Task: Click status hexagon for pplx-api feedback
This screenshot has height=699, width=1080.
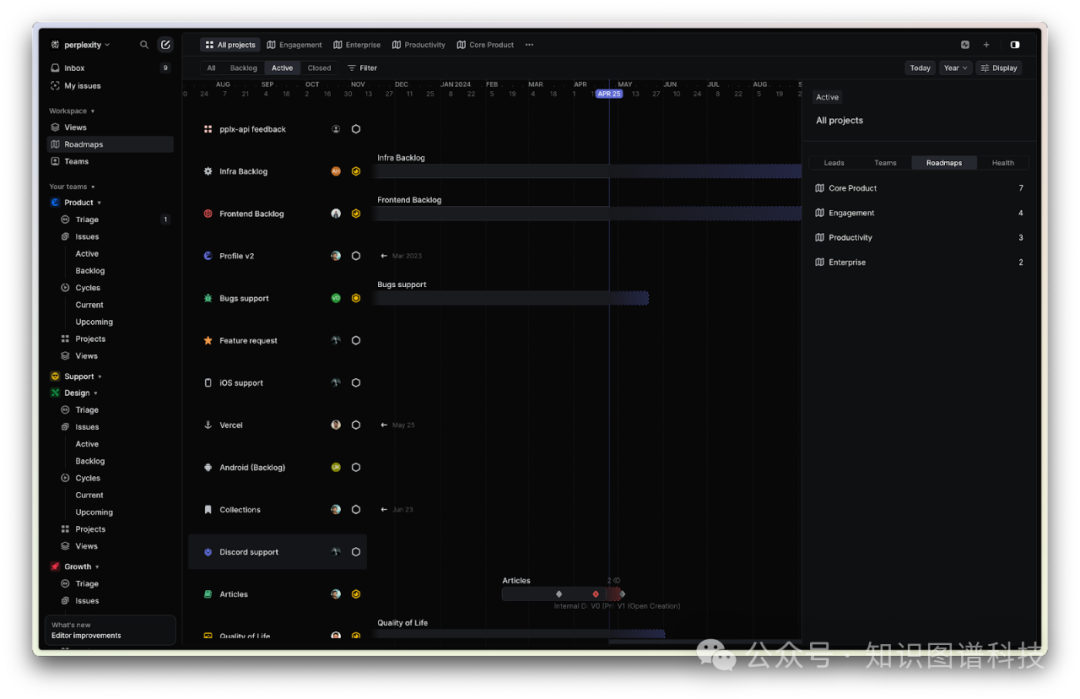Action: 356,129
